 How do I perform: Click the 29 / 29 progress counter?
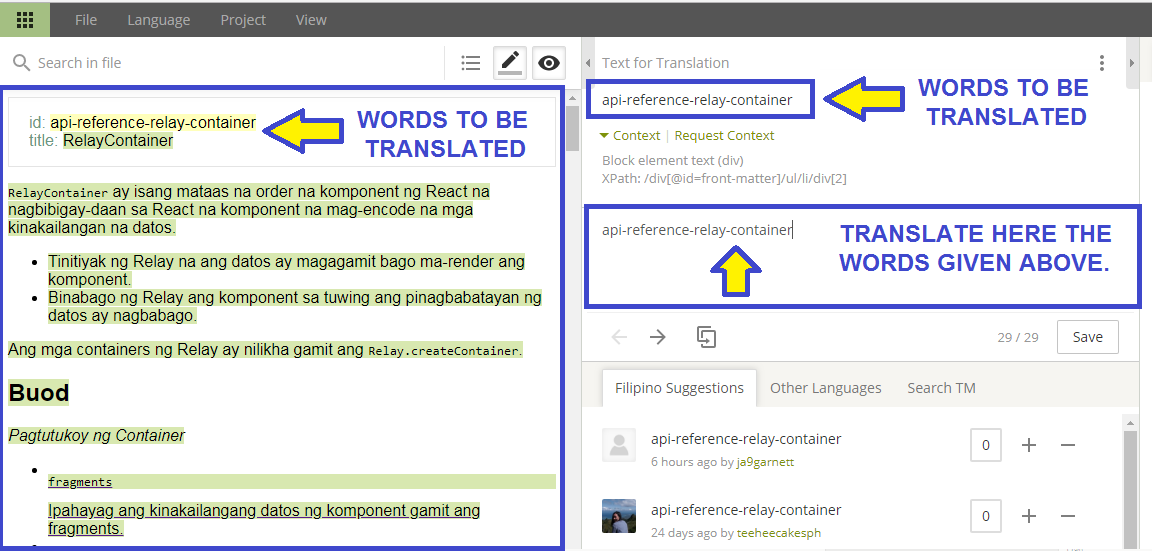(x=1018, y=338)
